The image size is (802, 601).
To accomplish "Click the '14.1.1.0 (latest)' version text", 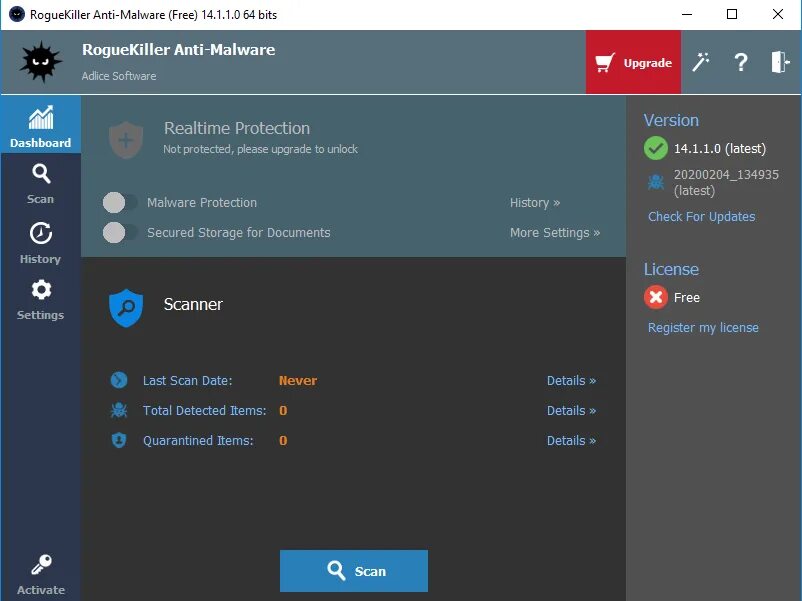I will 720,149.
